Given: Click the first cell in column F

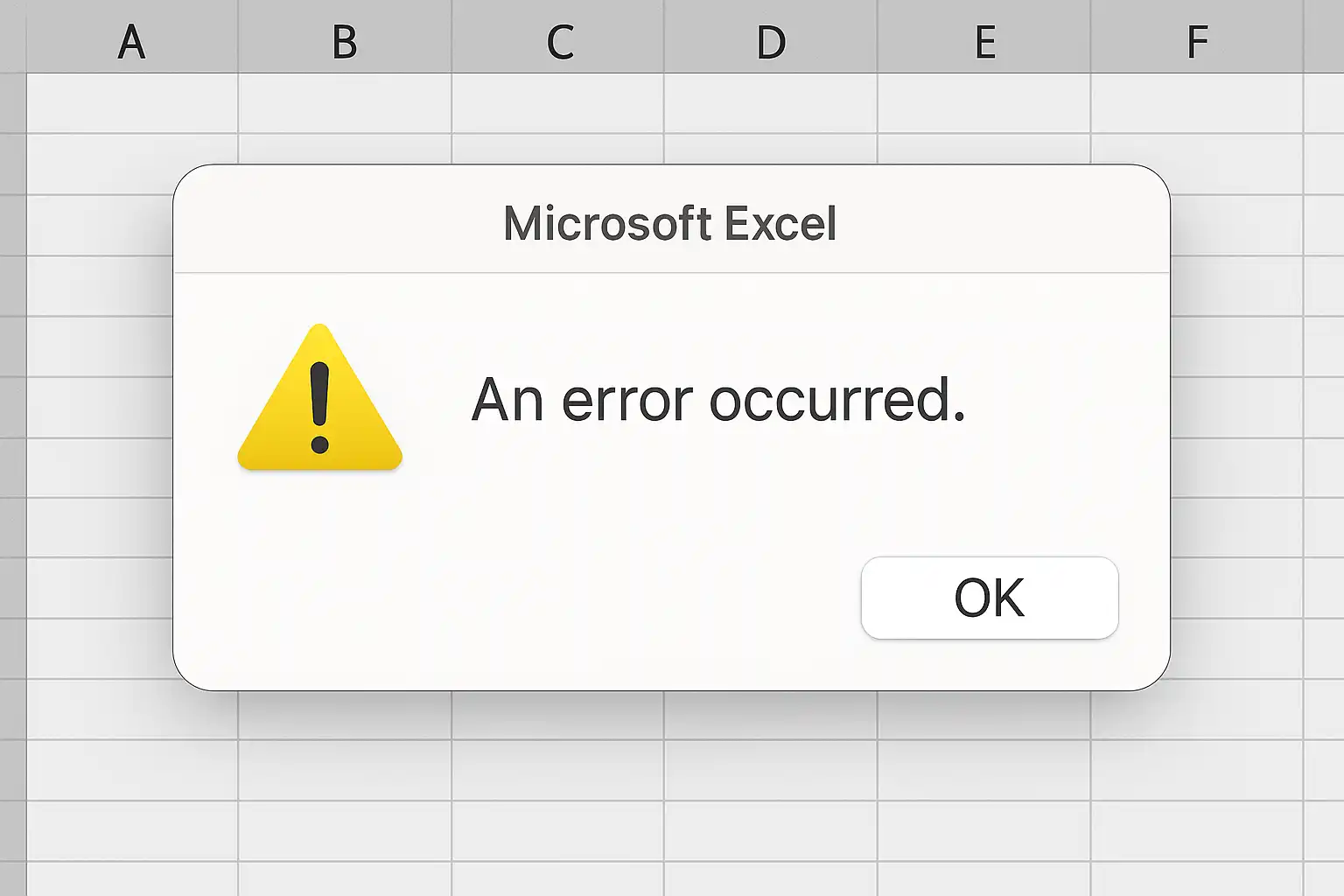Looking at the screenshot, I should click(x=1197, y=103).
